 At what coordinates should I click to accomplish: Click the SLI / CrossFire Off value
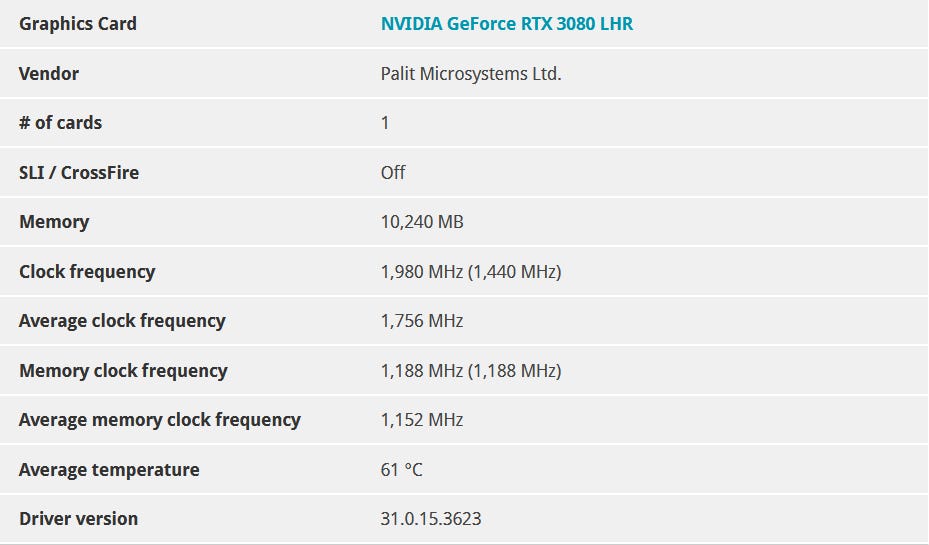393,173
